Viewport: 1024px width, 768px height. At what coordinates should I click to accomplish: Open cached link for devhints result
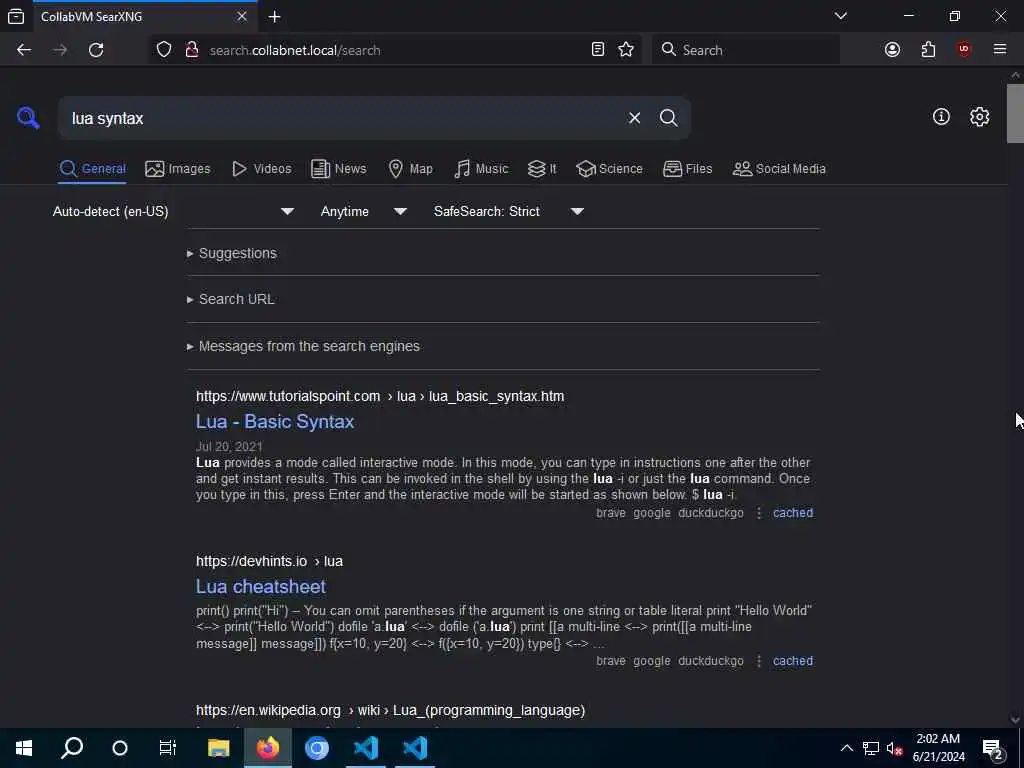pos(793,661)
